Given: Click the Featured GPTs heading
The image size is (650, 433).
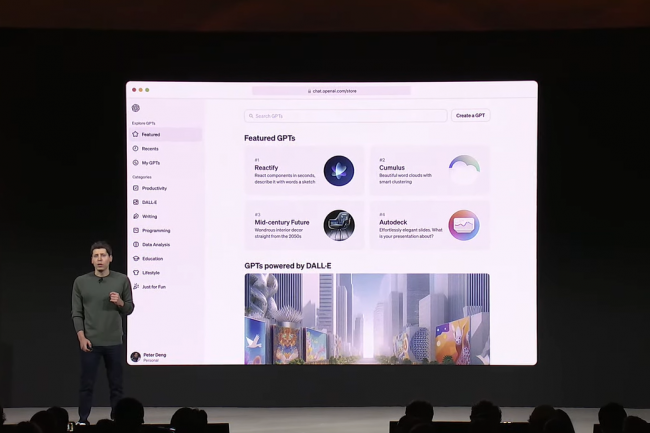Looking at the screenshot, I should (269, 138).
